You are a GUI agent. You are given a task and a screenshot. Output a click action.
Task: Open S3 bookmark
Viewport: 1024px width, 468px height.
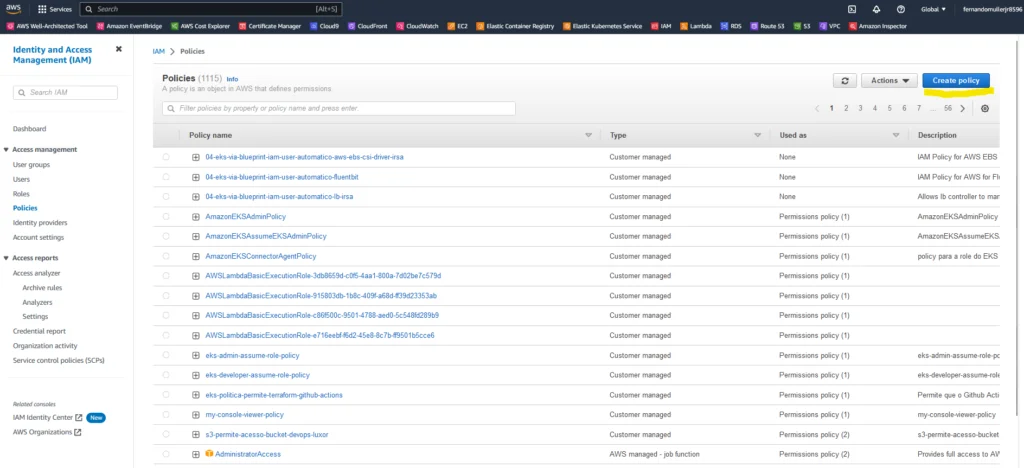pyautogui.click(x=802, y=26)
